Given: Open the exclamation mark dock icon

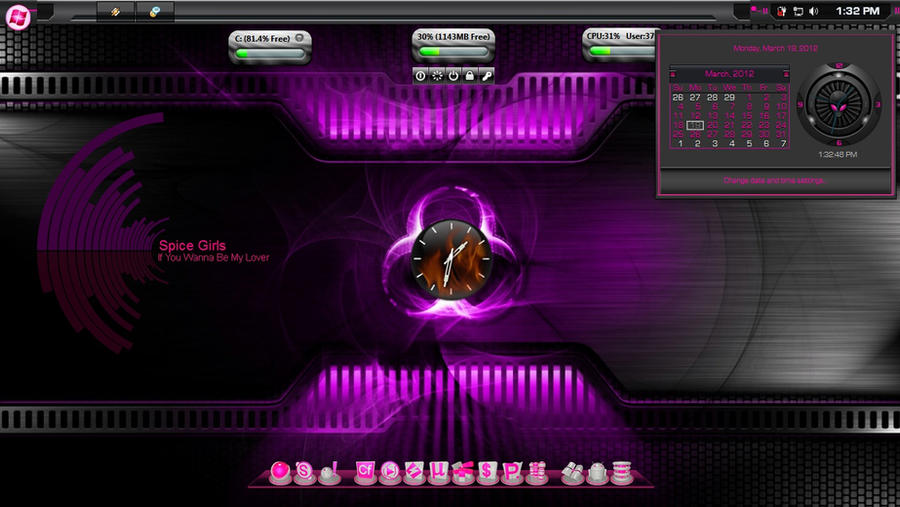Looking at the screenshot, I should (329, 473).
